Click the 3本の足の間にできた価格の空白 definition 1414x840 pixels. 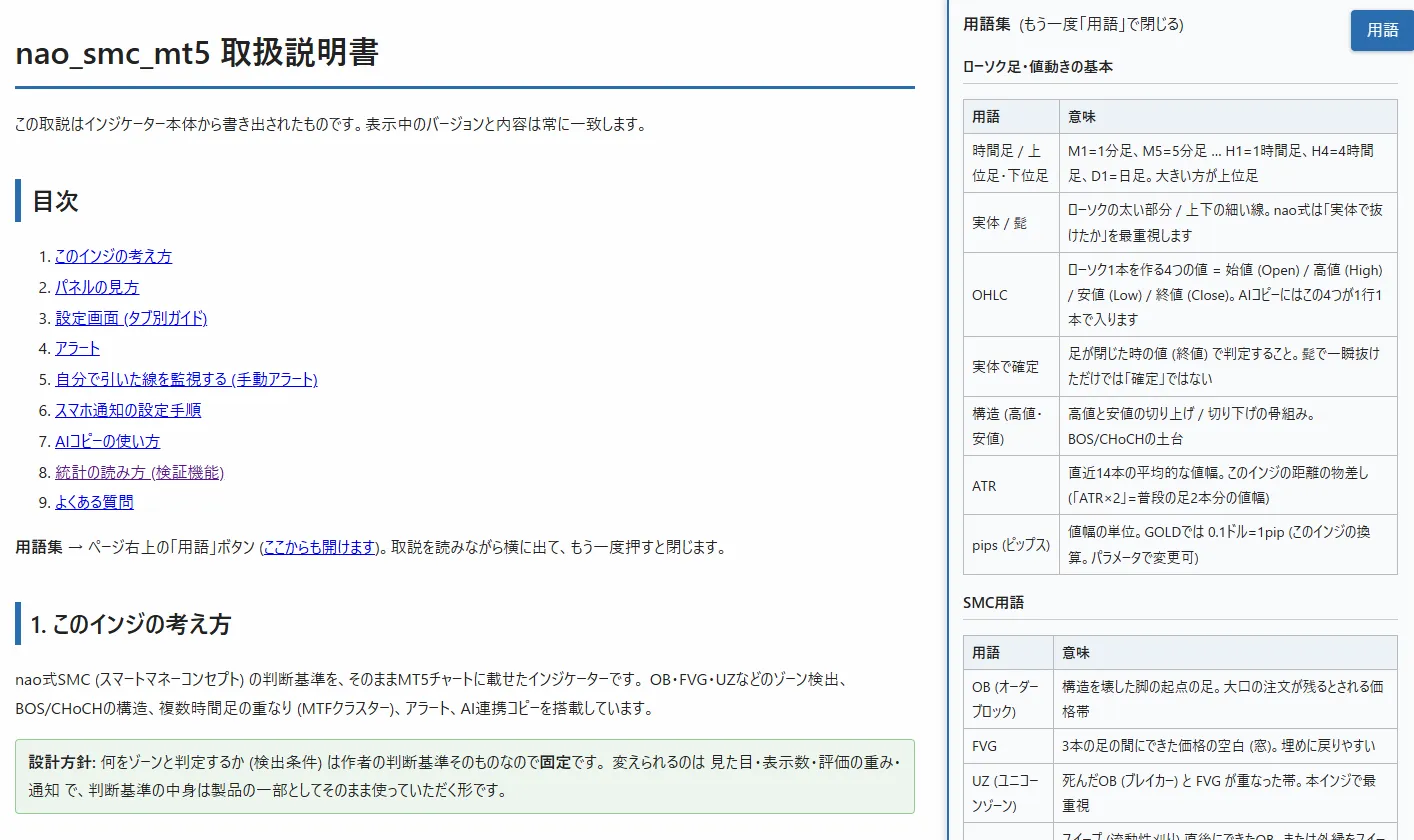[x=1225, y=746]
